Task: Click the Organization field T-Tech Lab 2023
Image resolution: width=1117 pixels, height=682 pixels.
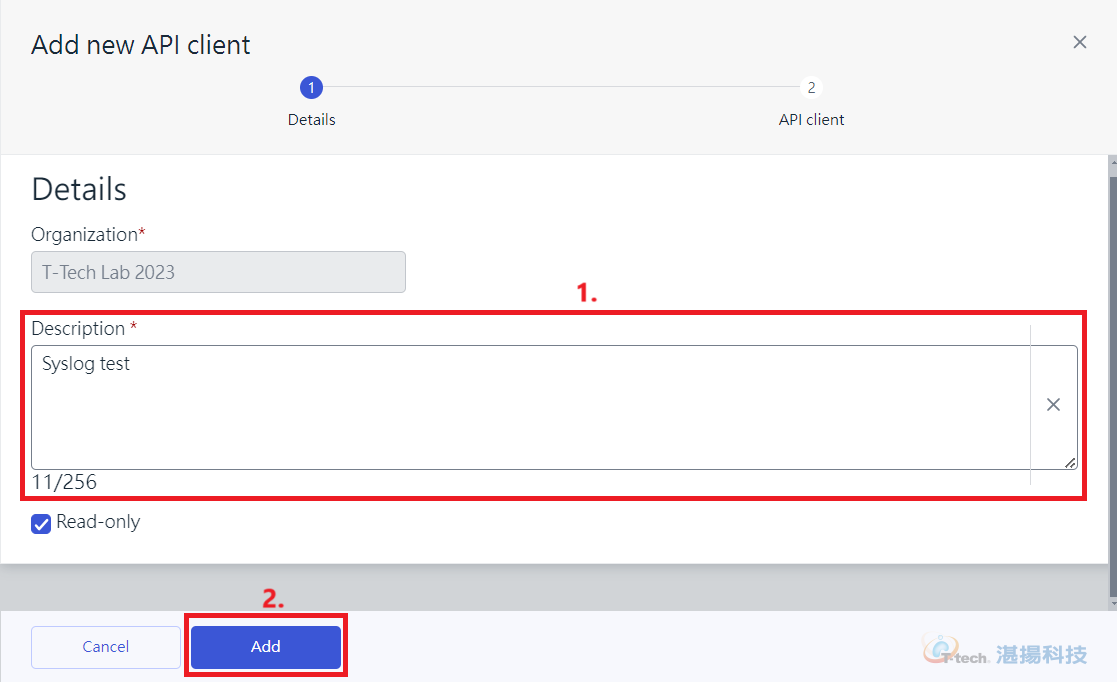Action: [218, 272]
